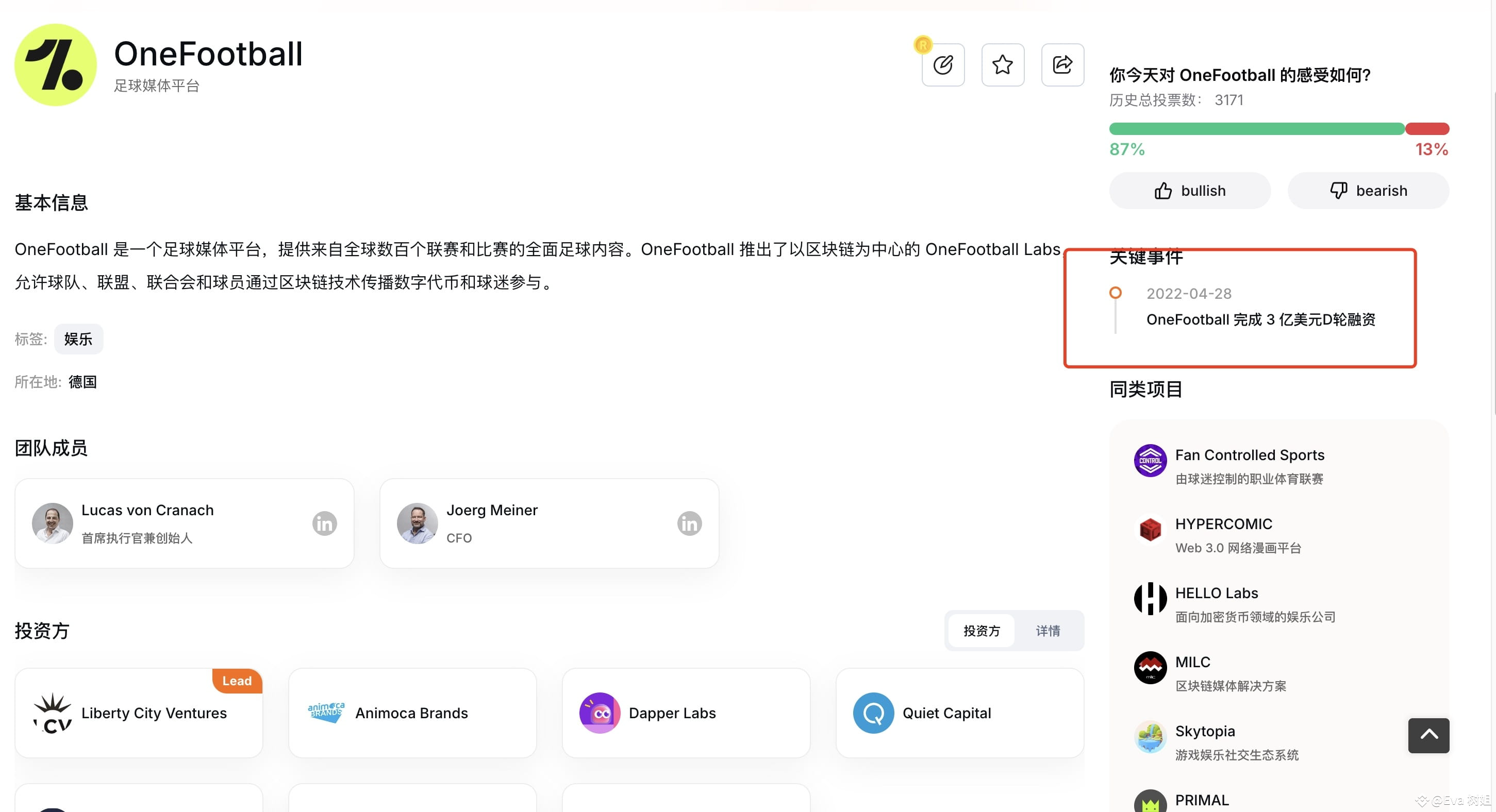1496x812 pixels.
Task: Open Joerg Meiner's LinkedIn icon
Action: click(689, 523)
